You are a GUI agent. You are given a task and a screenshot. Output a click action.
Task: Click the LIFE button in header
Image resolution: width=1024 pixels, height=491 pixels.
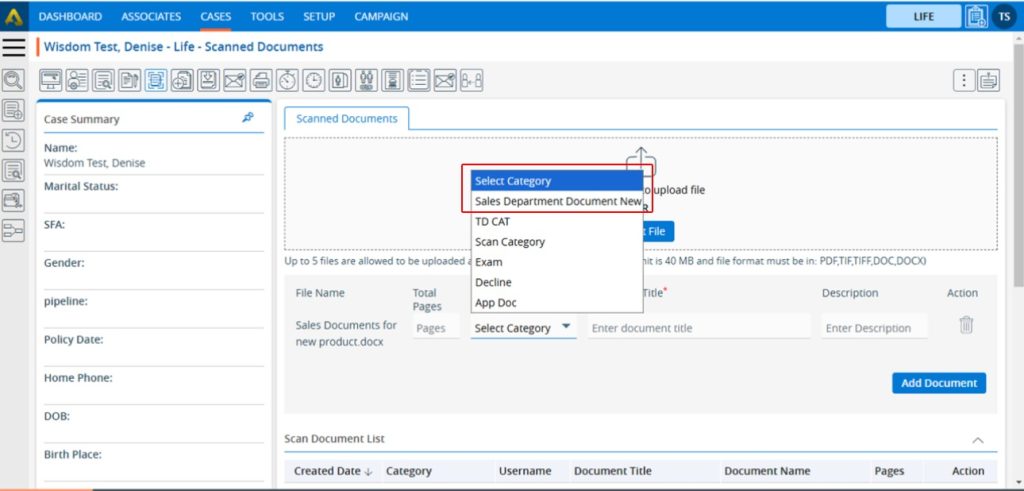922,16
